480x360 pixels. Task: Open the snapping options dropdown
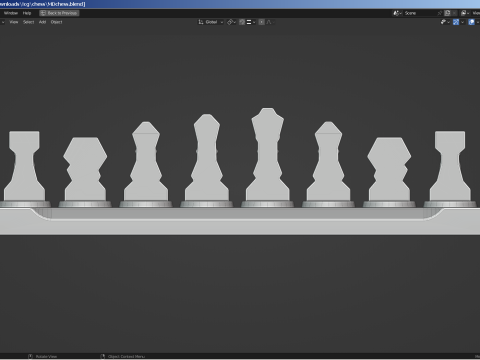[x=251, y=22]
